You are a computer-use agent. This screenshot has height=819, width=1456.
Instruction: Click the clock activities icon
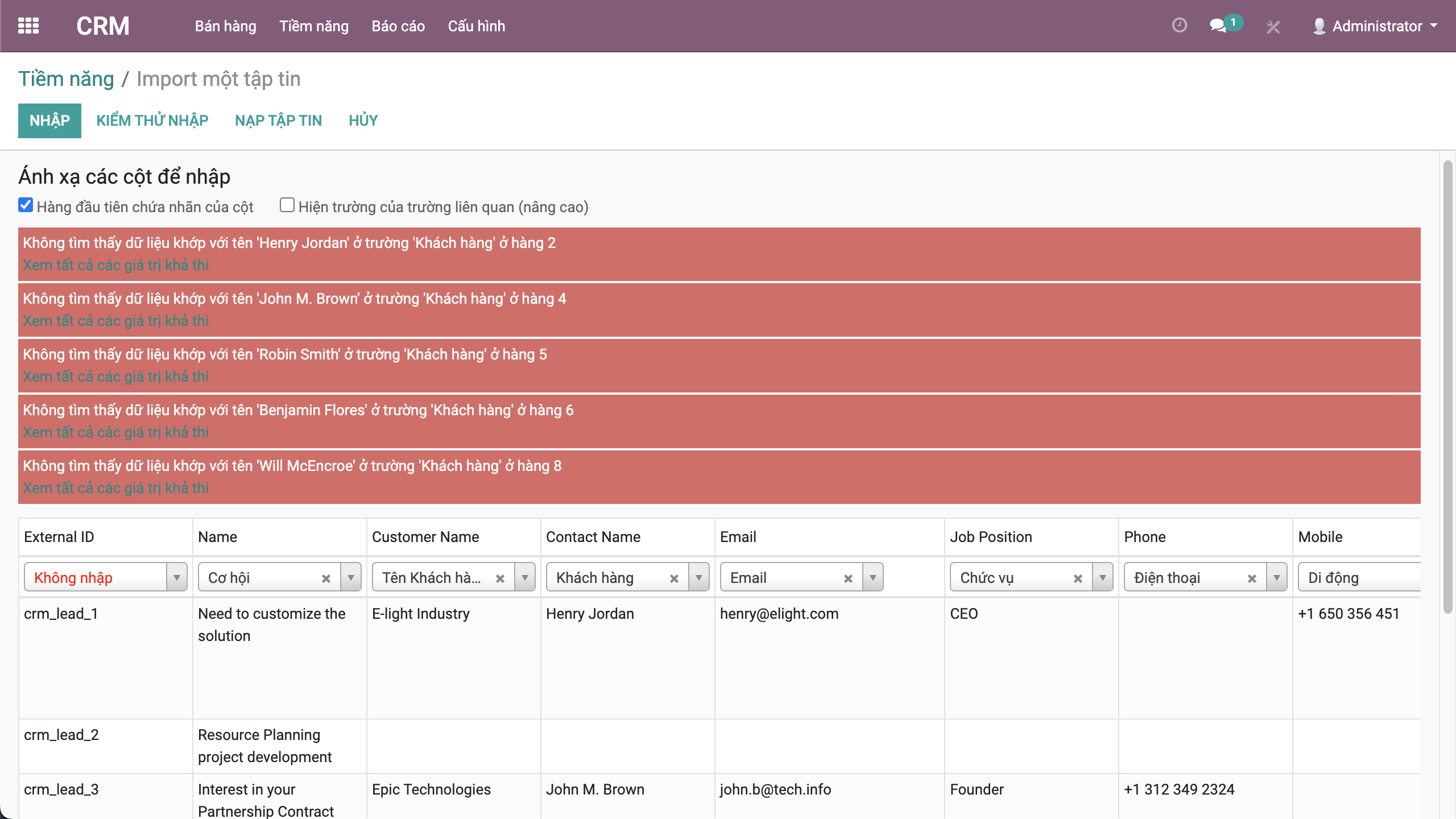click(1179, 26)
